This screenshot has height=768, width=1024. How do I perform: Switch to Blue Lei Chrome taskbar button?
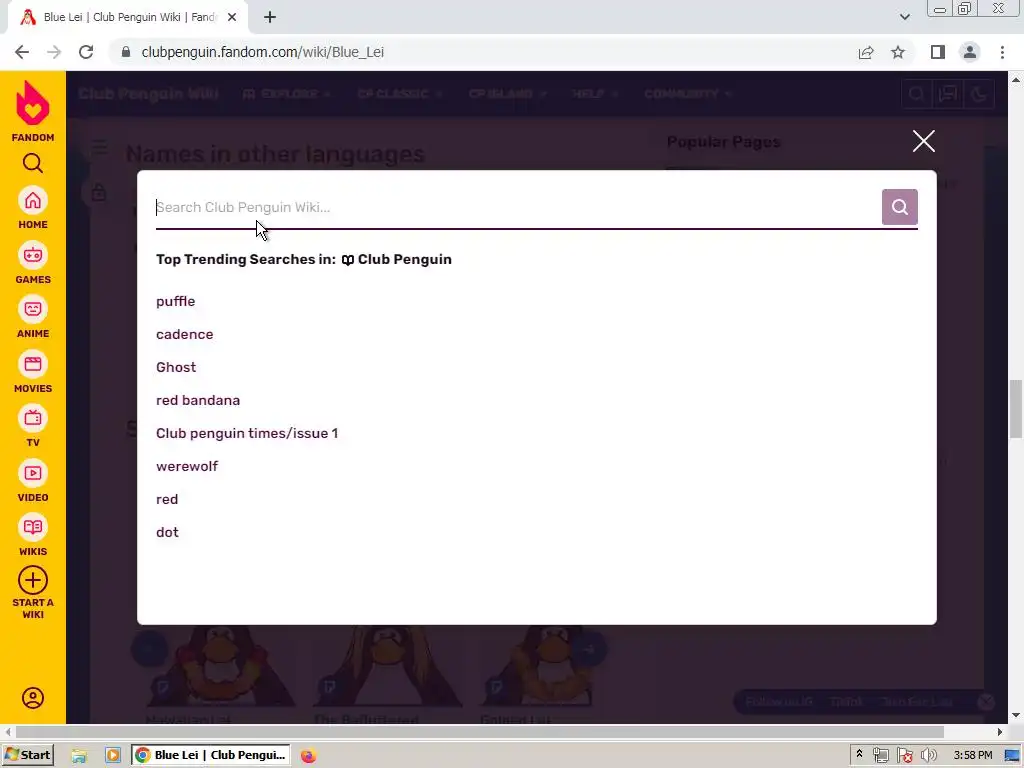211,755
